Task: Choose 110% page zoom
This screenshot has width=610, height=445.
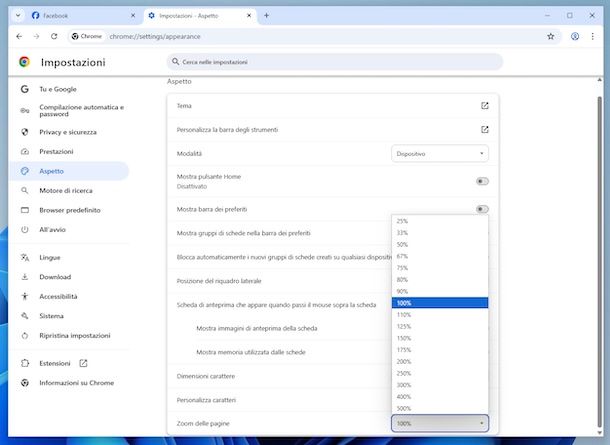Action: pyautogui.click(x=440, y=314)
